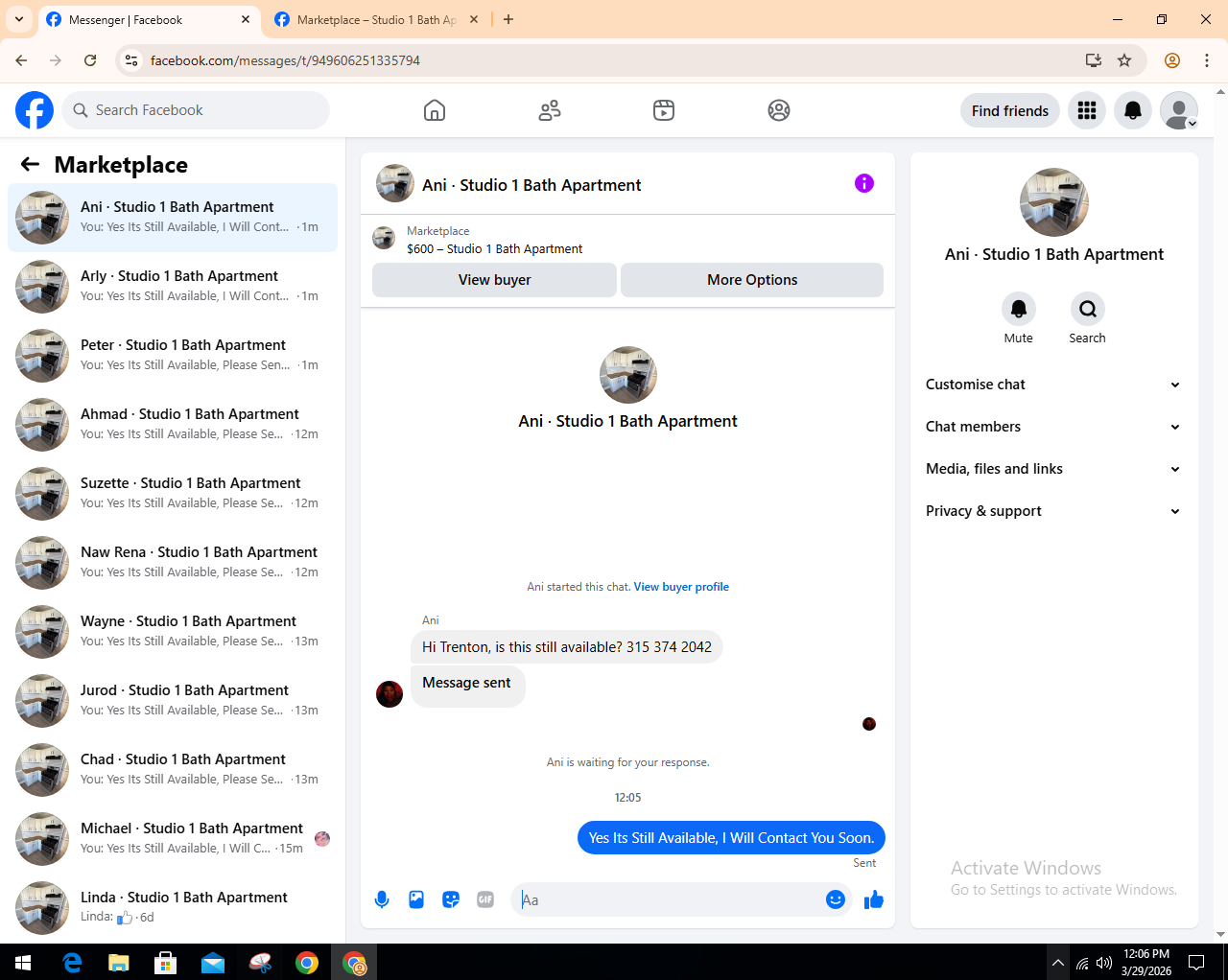Open the Notifications bell in header
The height and width of the screenshot is (980, 1228).
coord(1133,110)
